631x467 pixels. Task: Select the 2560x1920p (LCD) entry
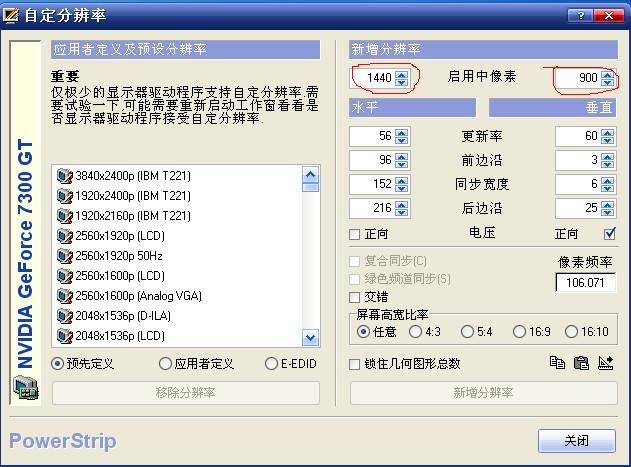click(x=111, y=236)
